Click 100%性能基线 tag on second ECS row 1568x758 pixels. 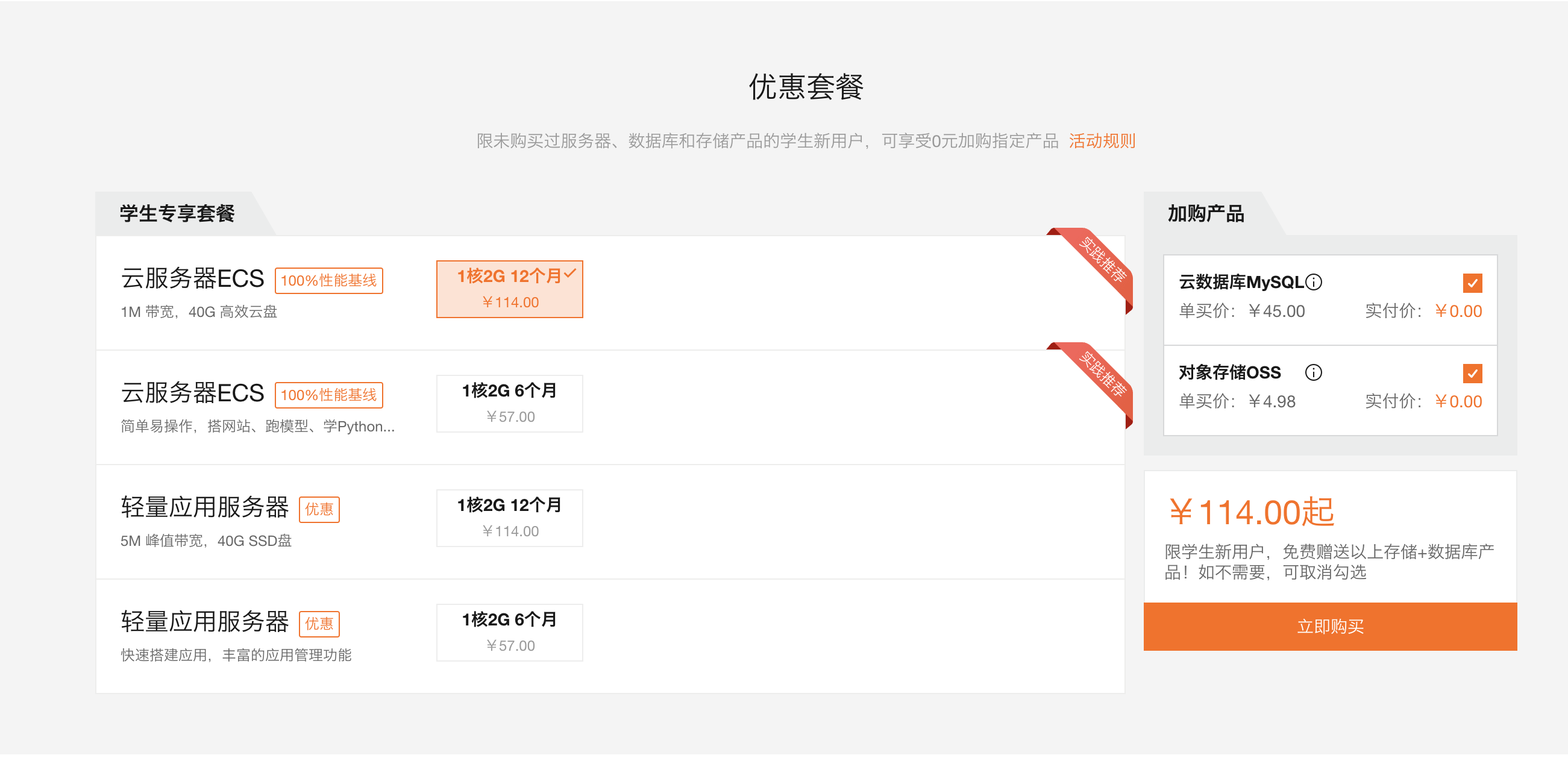328,395
